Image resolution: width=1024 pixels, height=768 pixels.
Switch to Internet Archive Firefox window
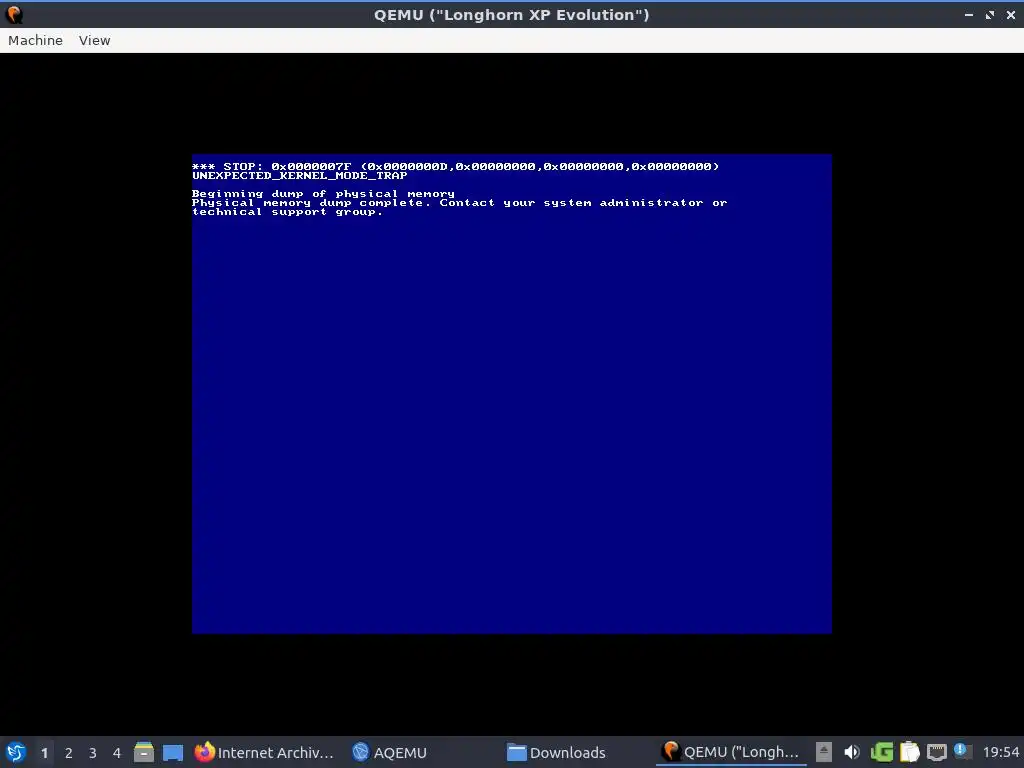(x=264, y=752)
